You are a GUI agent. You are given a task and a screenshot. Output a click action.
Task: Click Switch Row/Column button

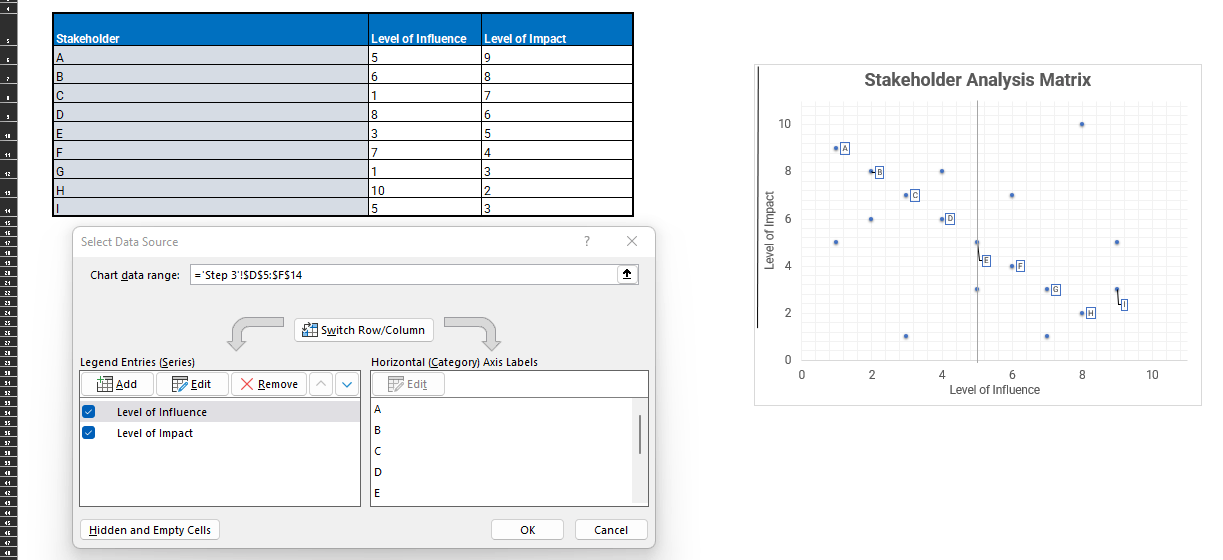pos(364,329)
